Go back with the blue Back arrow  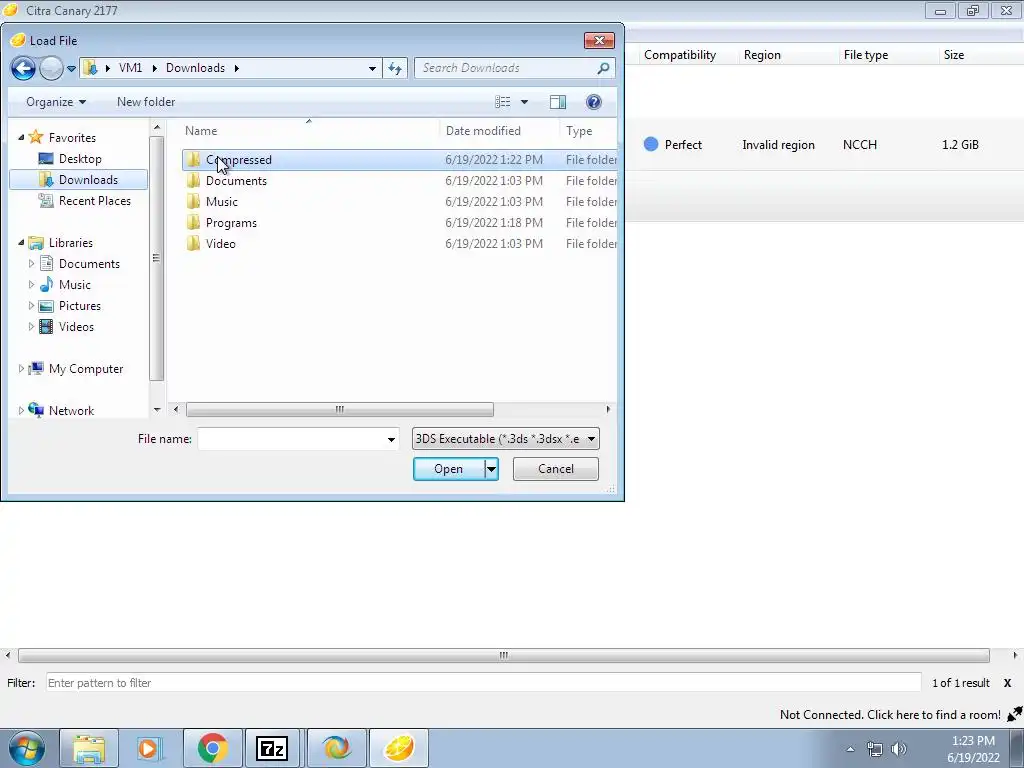[23, 68]
